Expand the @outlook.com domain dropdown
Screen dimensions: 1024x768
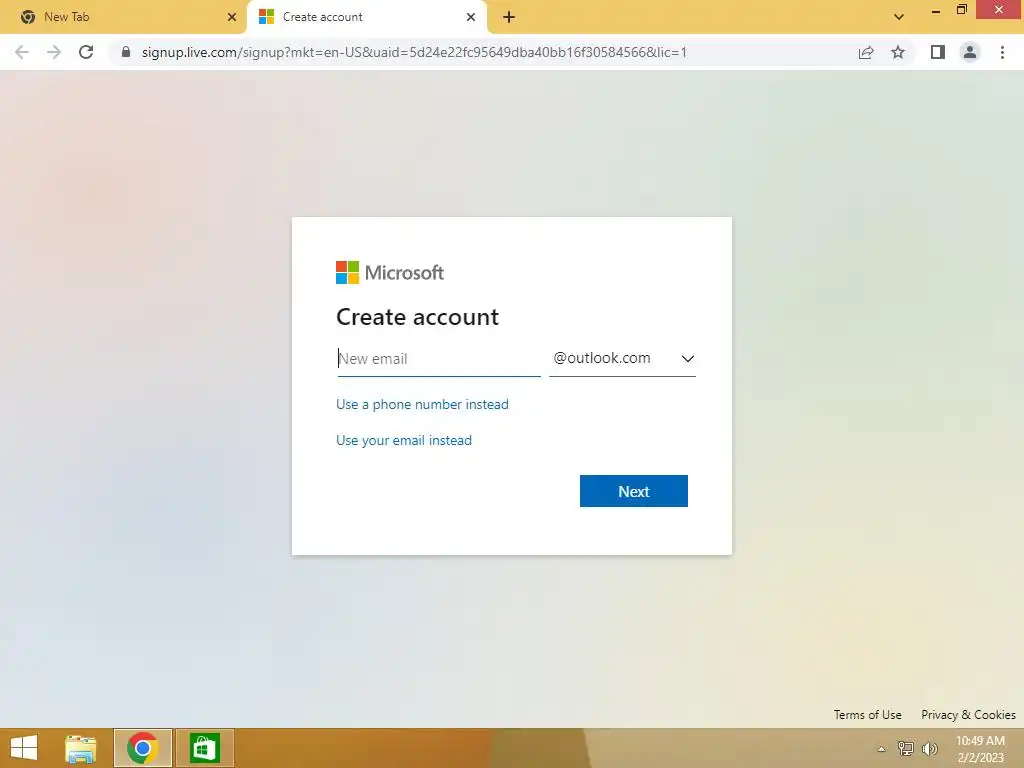point(622,359)
